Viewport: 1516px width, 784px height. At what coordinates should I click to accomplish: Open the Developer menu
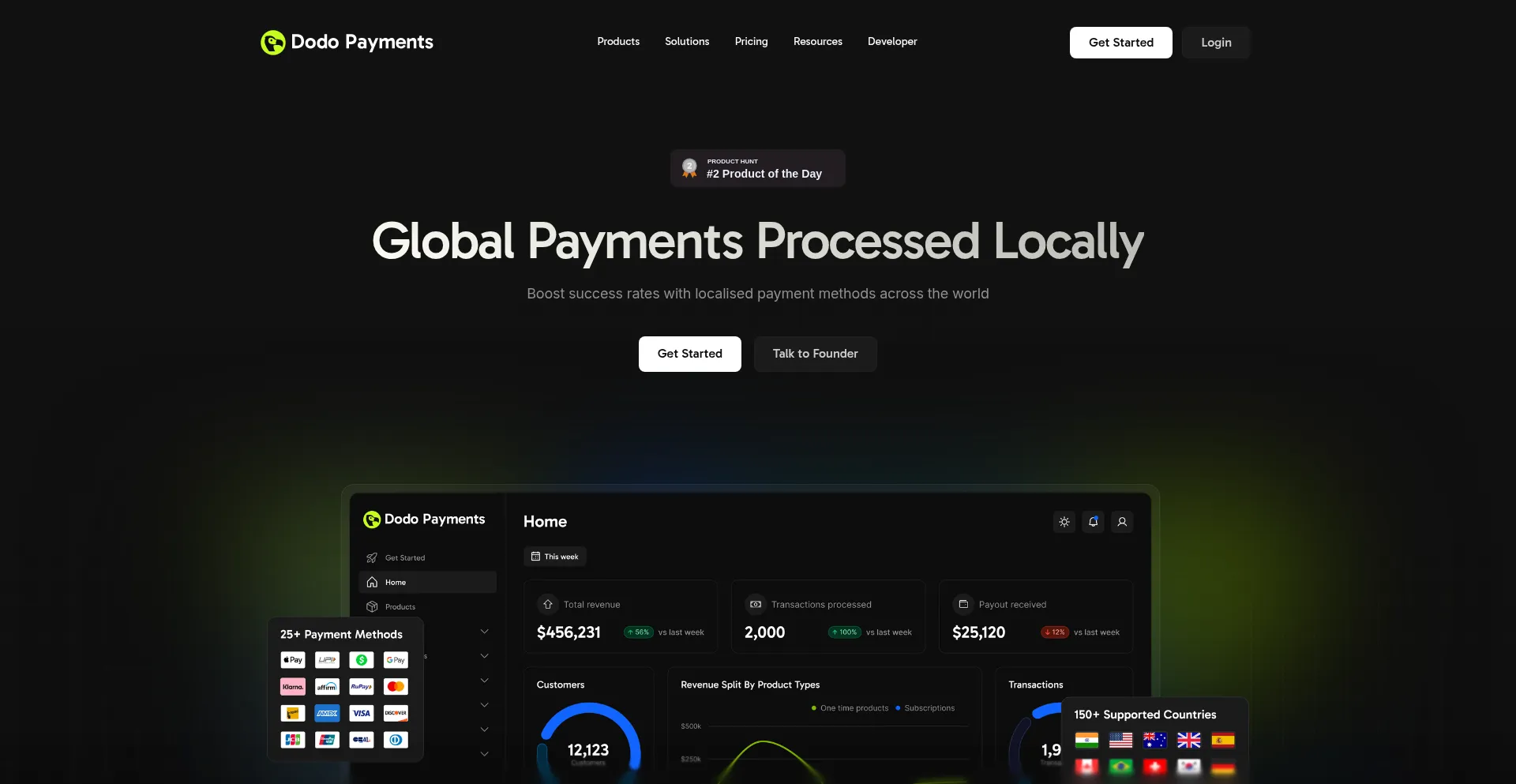tap(892, 42)
